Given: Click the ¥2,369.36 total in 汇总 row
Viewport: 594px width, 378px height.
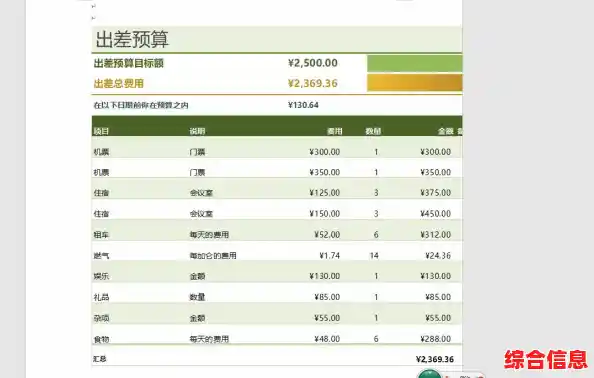Looking at the screenshot, I should pos(435,359).
